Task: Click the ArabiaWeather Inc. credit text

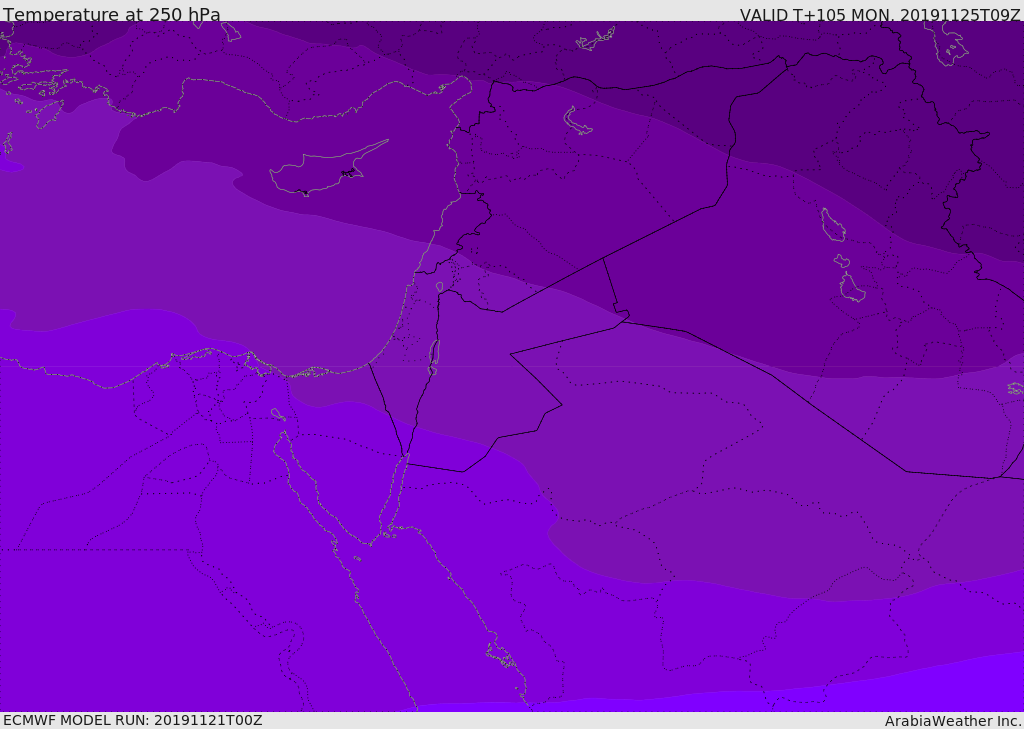Action: tap(953, 721)
